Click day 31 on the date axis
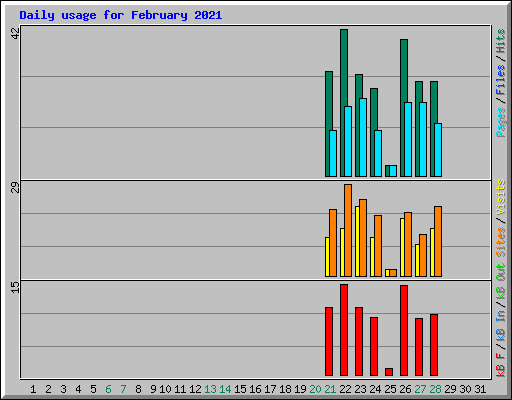Image resolution: width=512 pixels, height=400 pixels. click(x=480, y=389)
